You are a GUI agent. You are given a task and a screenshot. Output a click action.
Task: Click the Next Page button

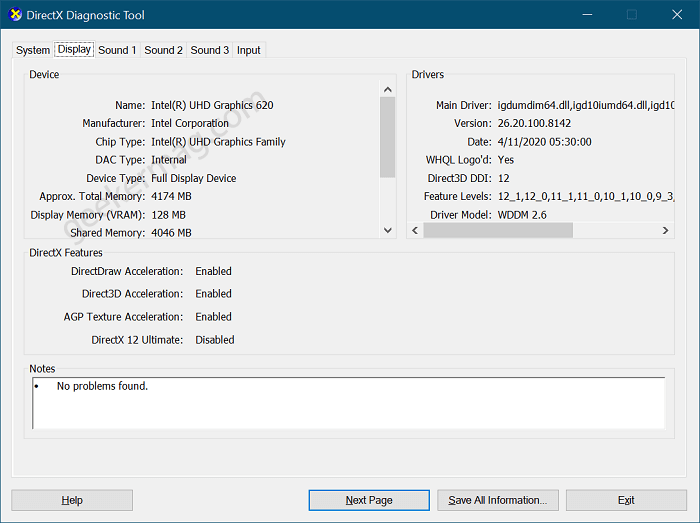click(369, 500)
